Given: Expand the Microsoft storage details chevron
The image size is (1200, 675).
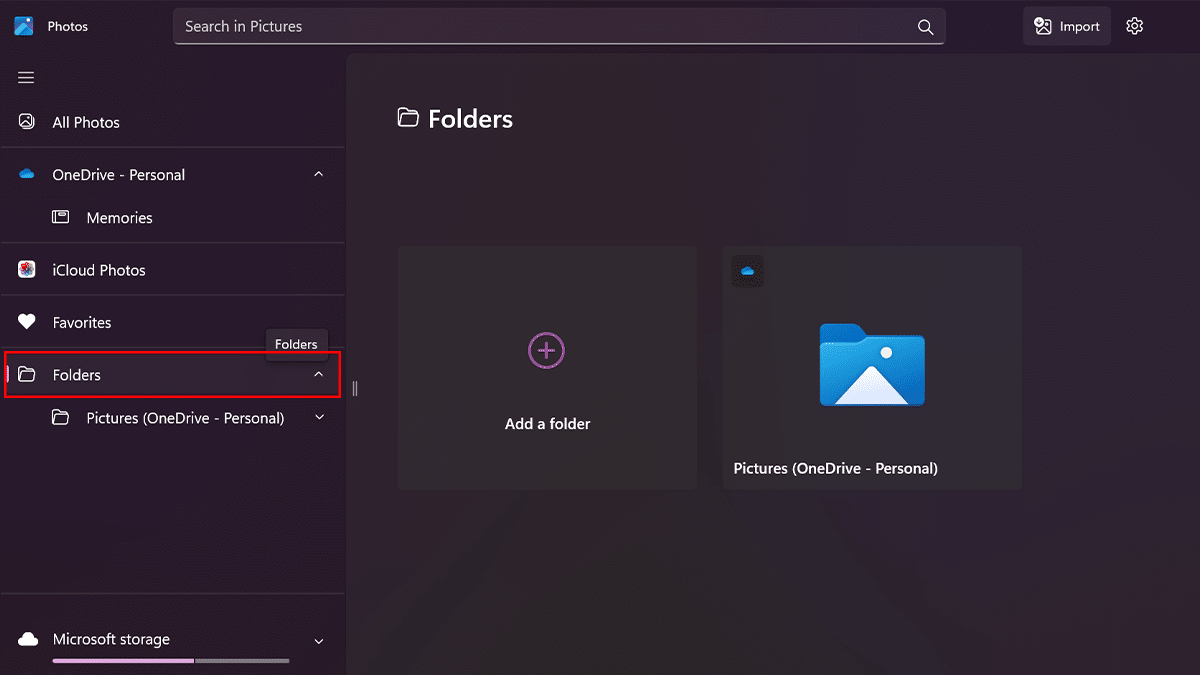Looking at the screenshot, I should coord(319,641).
